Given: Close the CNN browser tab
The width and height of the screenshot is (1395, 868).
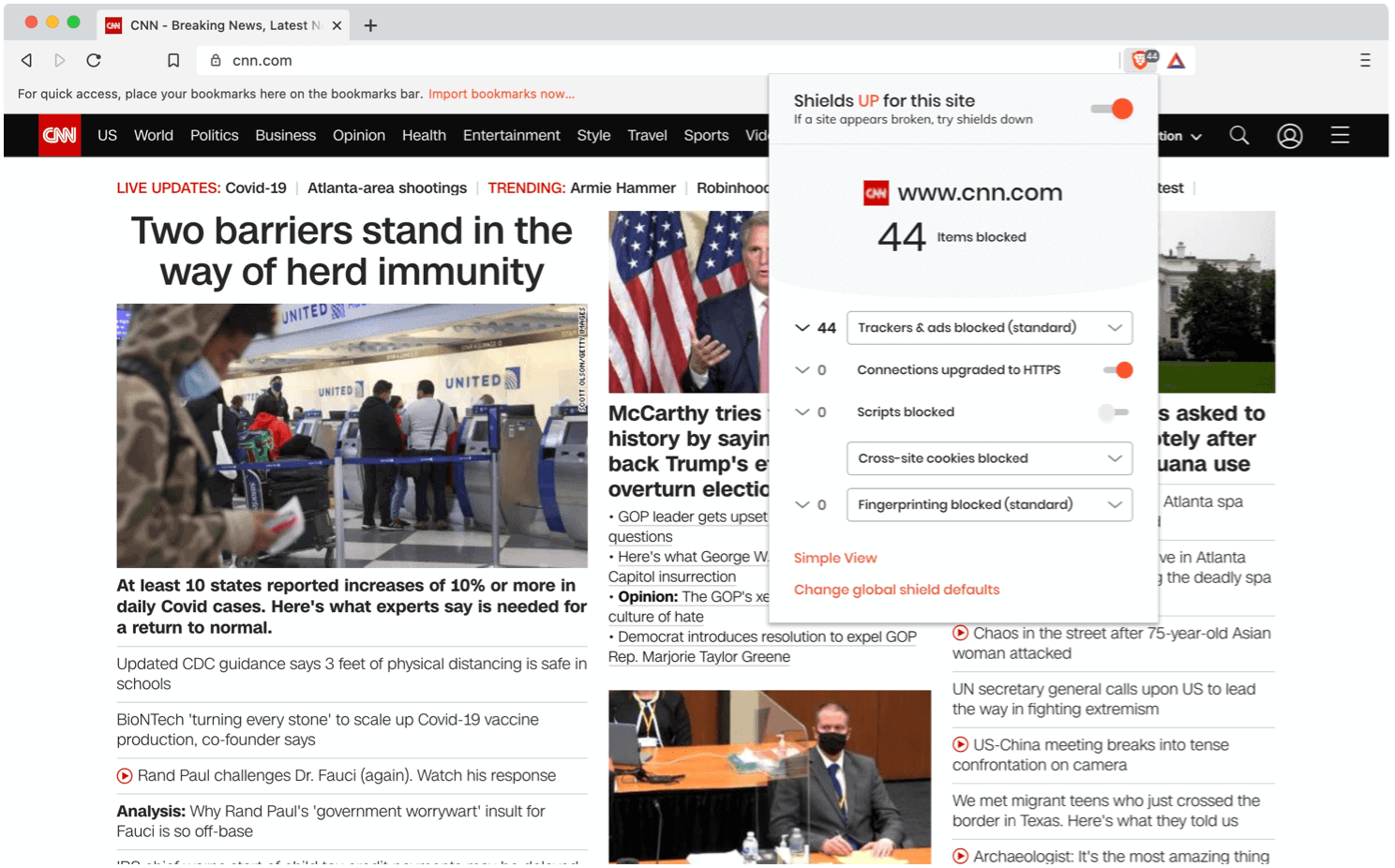Looking at the screenshot, I should [x=337, y=25].
